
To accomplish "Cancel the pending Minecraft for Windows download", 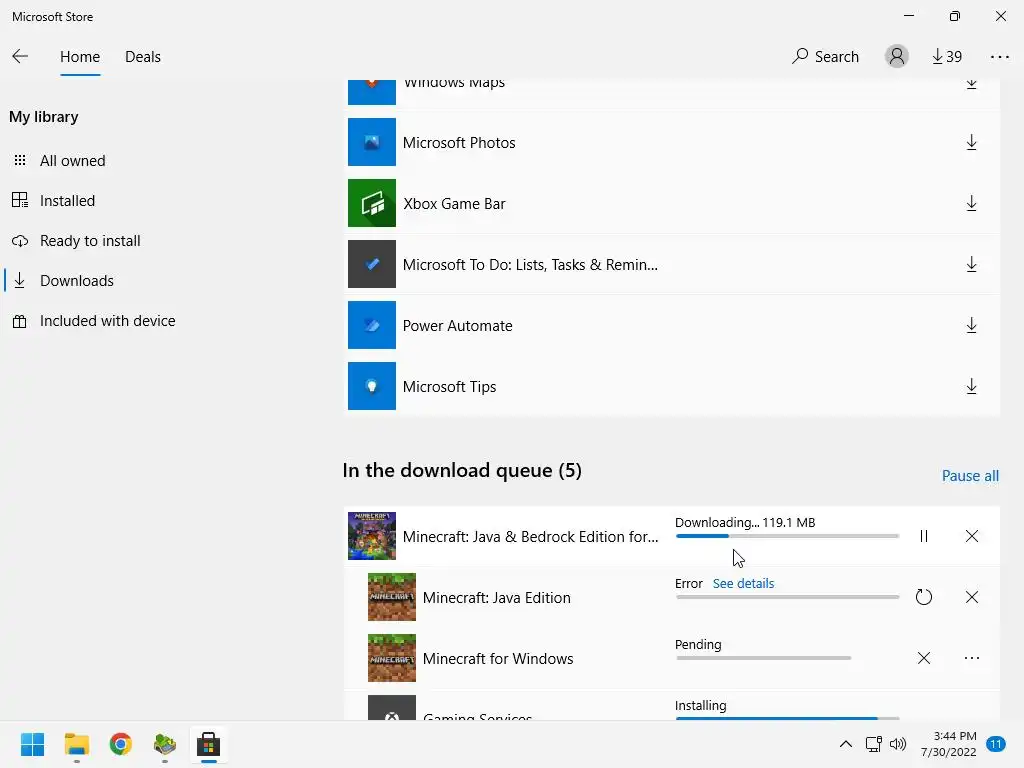I will click(x=923, y=658).
